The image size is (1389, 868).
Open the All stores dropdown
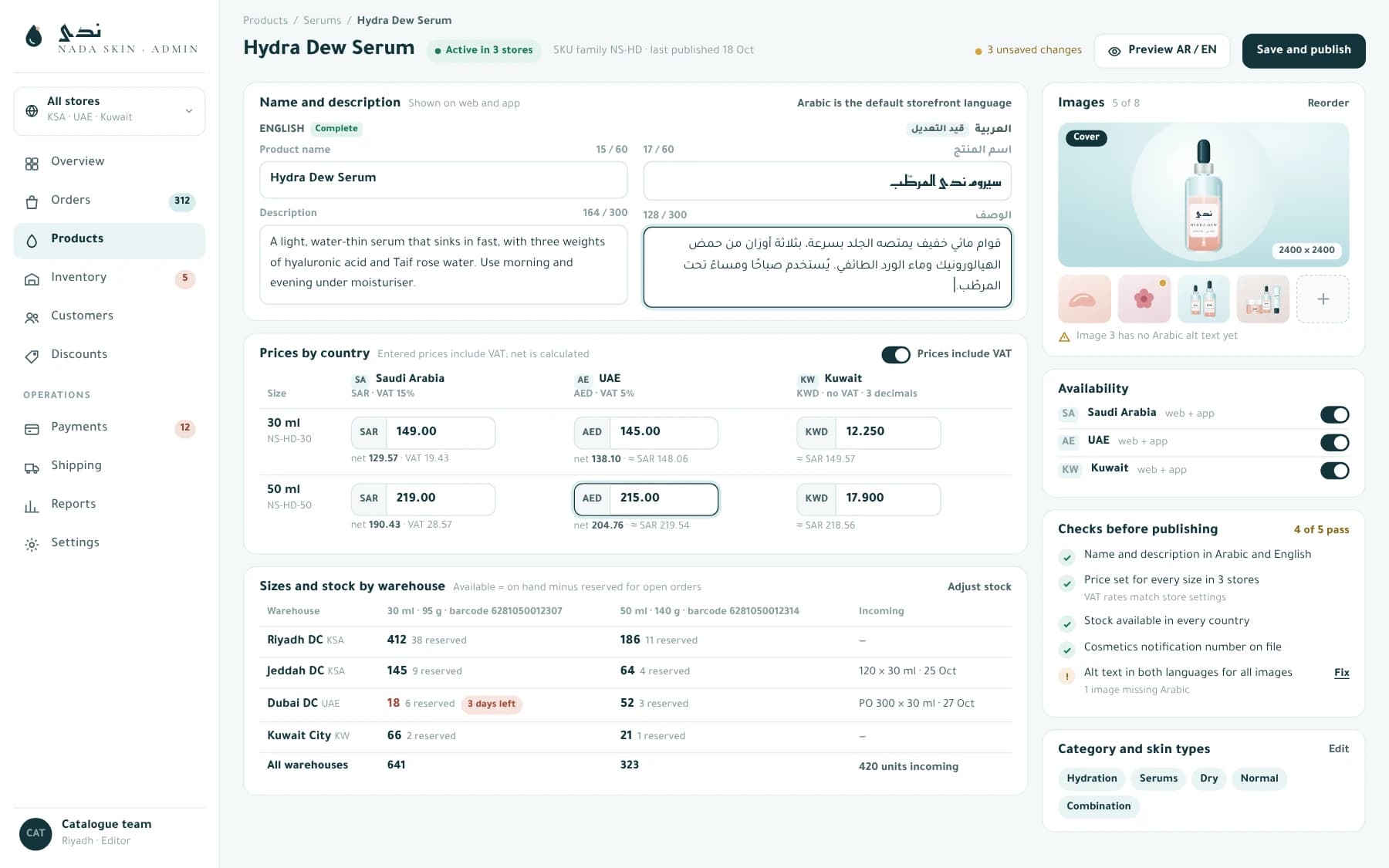(110, 110)
